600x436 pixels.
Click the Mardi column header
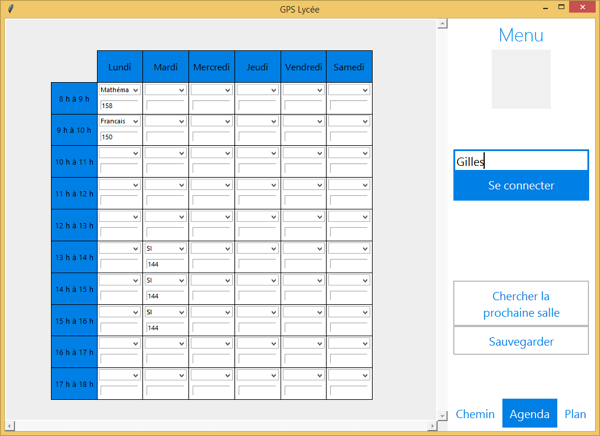tap(166, 67)
